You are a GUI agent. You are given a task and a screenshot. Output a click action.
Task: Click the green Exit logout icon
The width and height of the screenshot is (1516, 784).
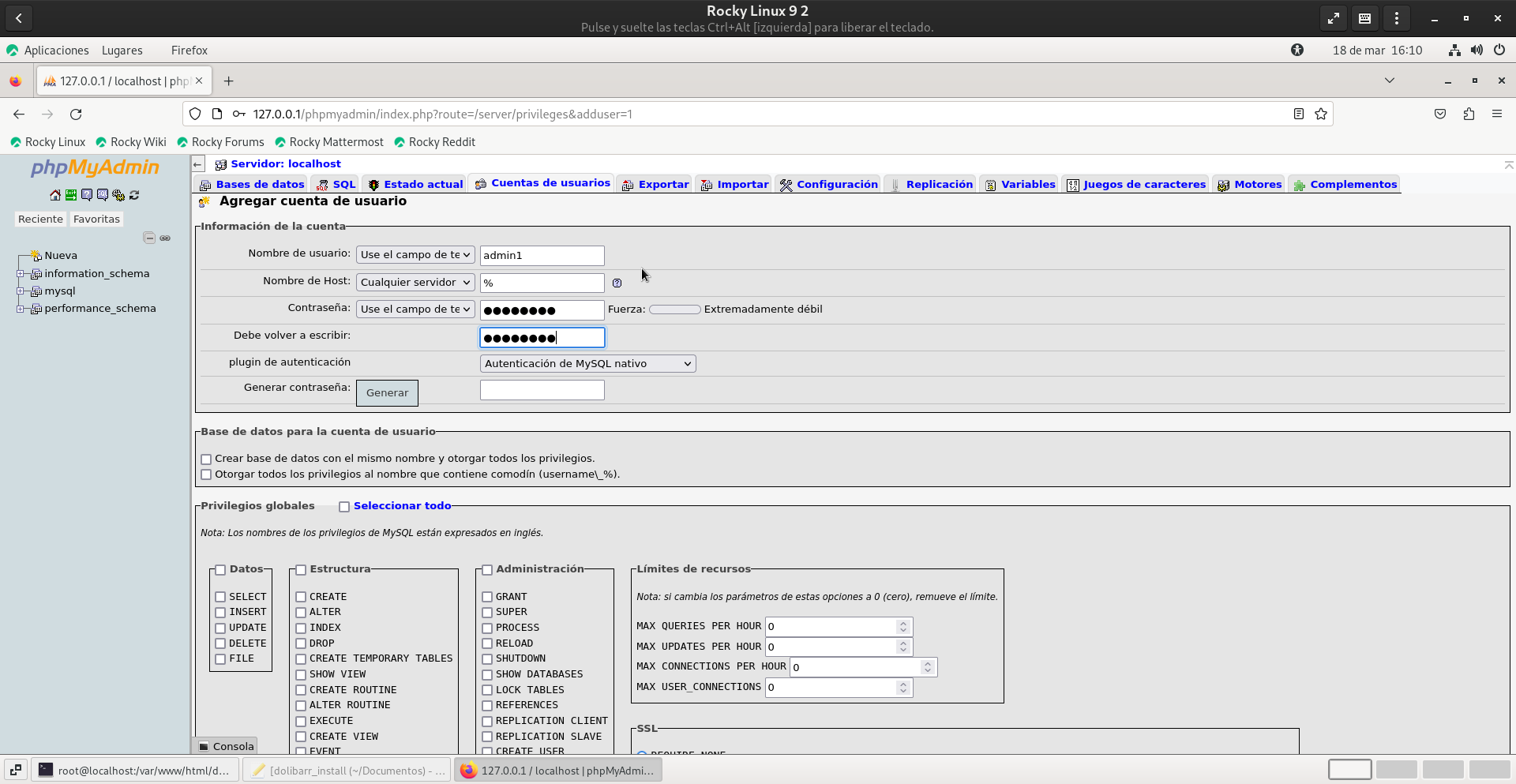coord(71,195)
